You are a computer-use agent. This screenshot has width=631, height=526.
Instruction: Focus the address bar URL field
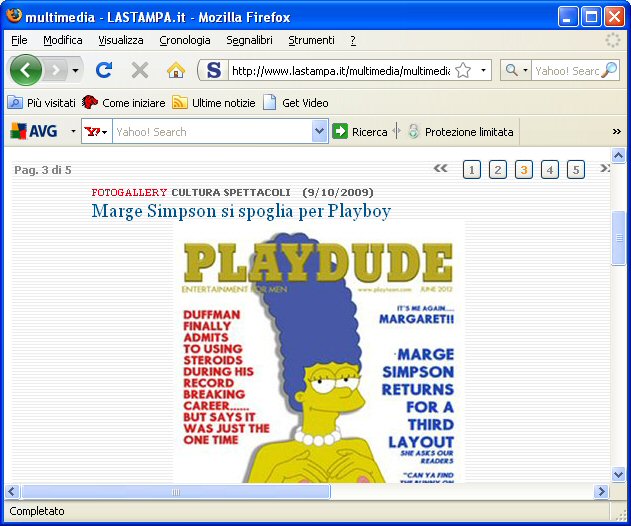[341, 71]
